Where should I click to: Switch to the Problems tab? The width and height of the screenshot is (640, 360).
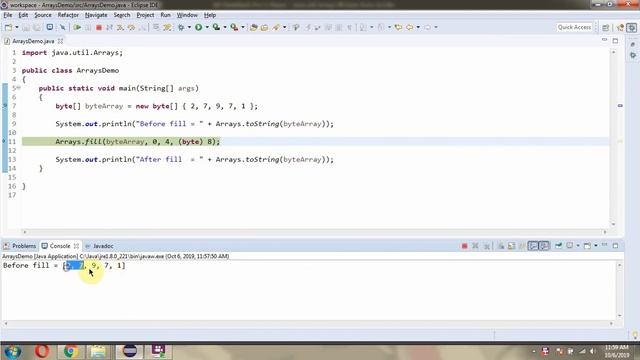click(20, 246)
